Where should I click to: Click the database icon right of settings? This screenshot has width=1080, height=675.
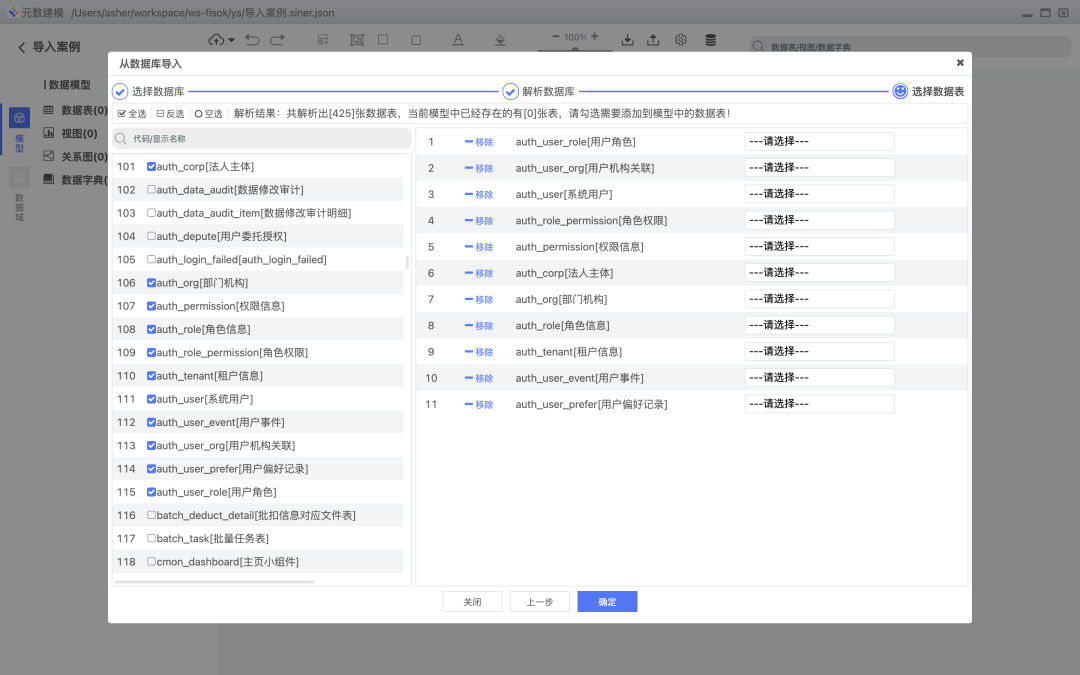(x=710, y=39)
